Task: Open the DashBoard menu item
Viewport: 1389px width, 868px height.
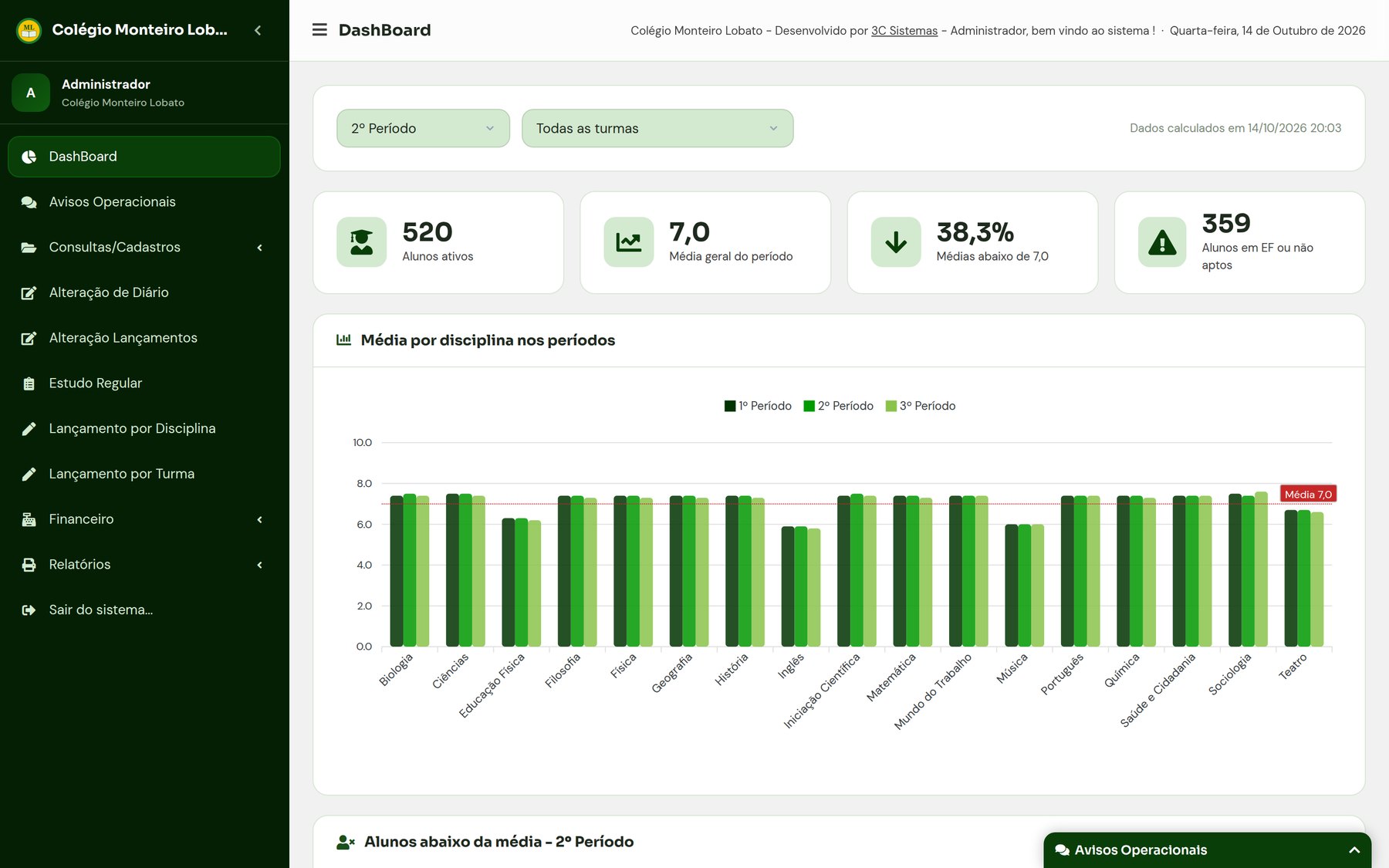Action: pyautogui.click(x=144, y=157)
